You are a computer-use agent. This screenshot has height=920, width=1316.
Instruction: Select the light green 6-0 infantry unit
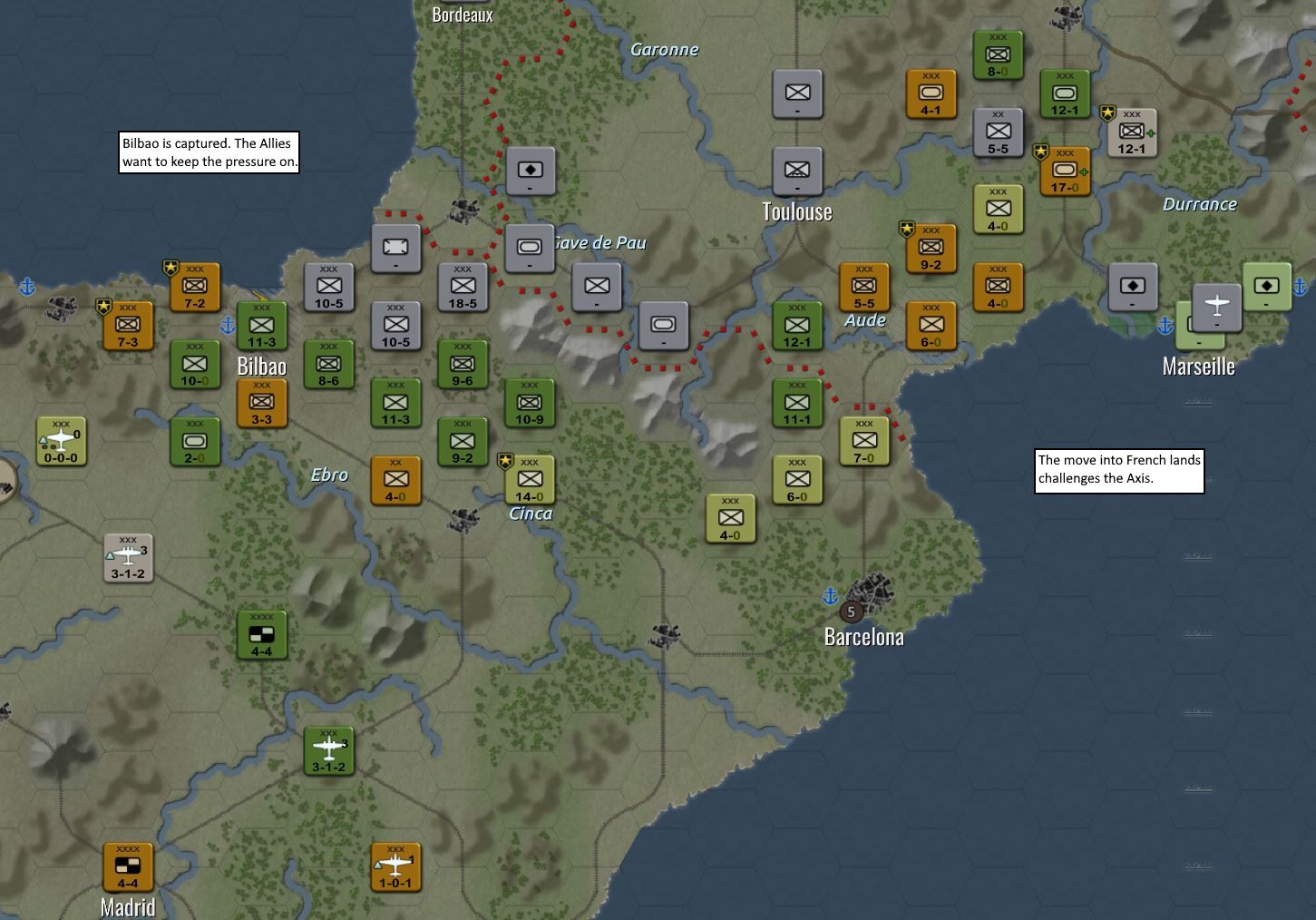[797, 480]
